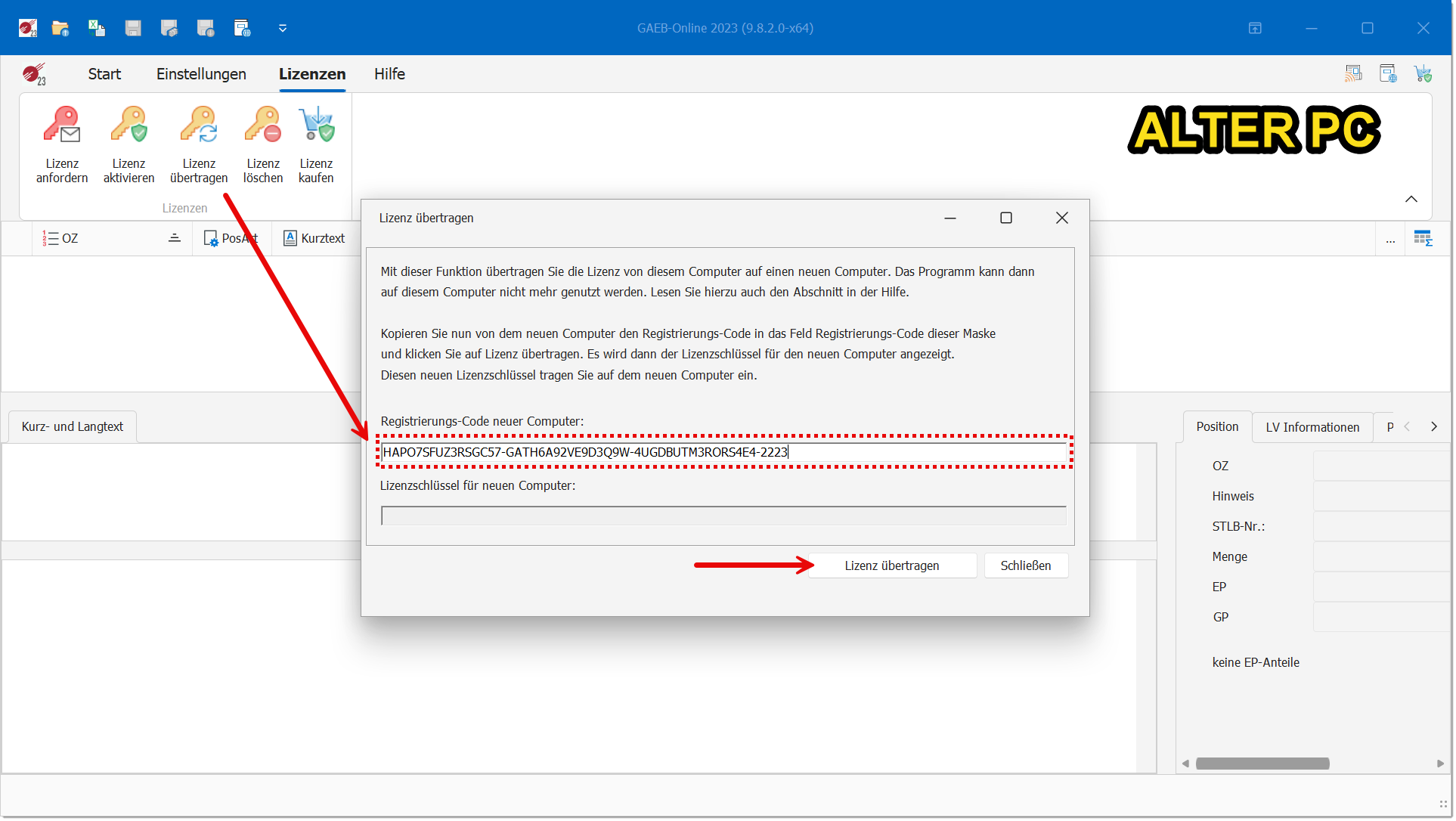This screenshot has width=1456, height=821.
Task: Open the Einstellungen ribbon tab
Action: click(x=201, y=74)
